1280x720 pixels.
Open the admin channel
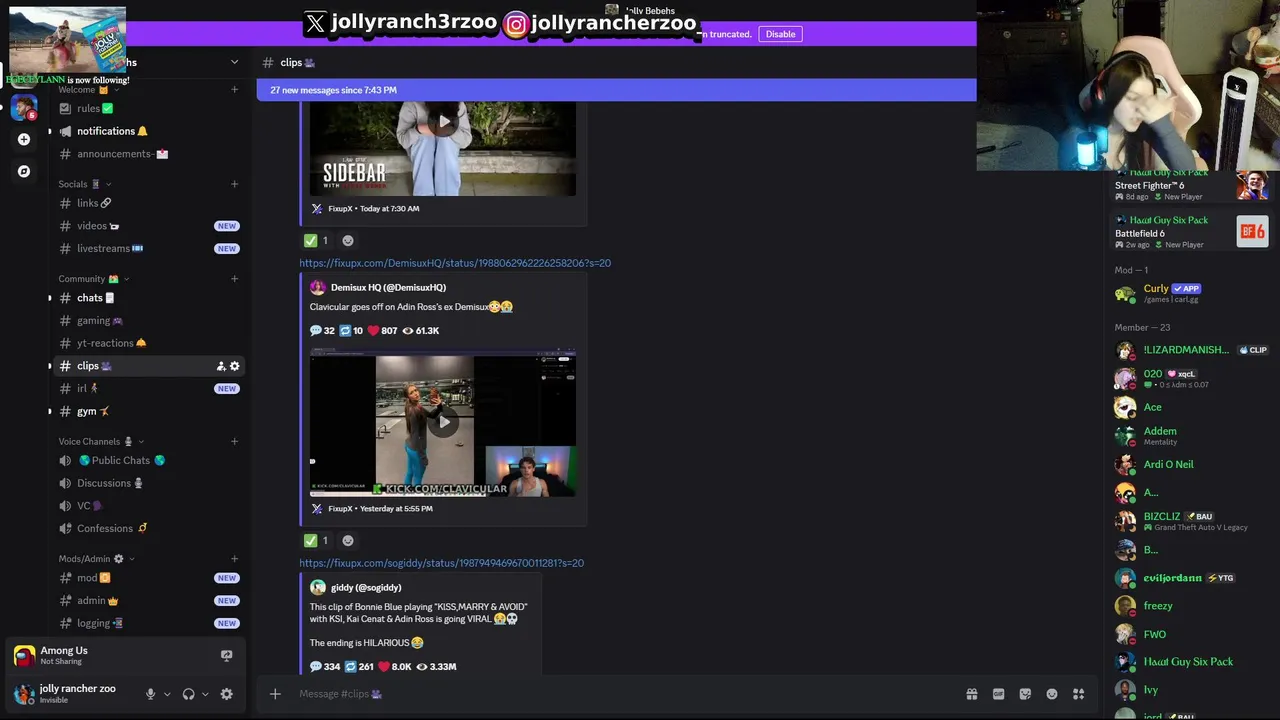[x=148, y=600]
